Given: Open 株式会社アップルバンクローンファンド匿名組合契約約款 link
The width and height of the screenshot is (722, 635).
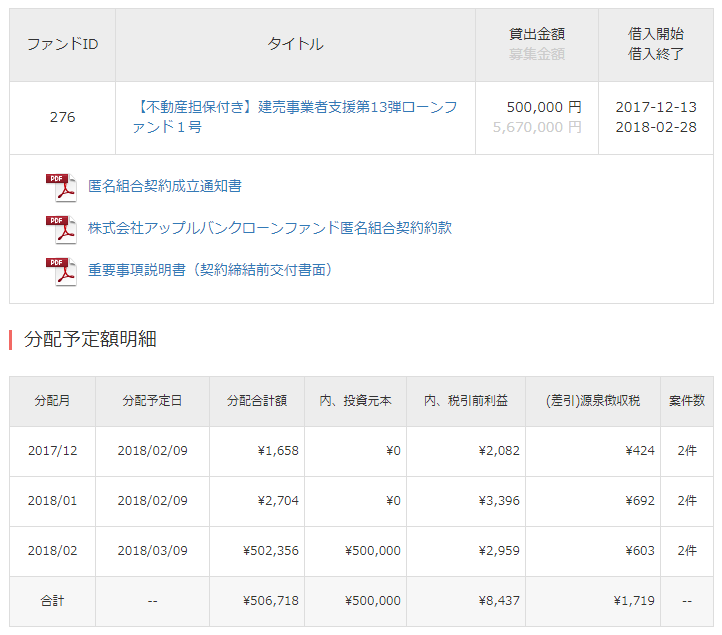Looking at the screenshot, I should pyautogui.click(x=270, y=228).
